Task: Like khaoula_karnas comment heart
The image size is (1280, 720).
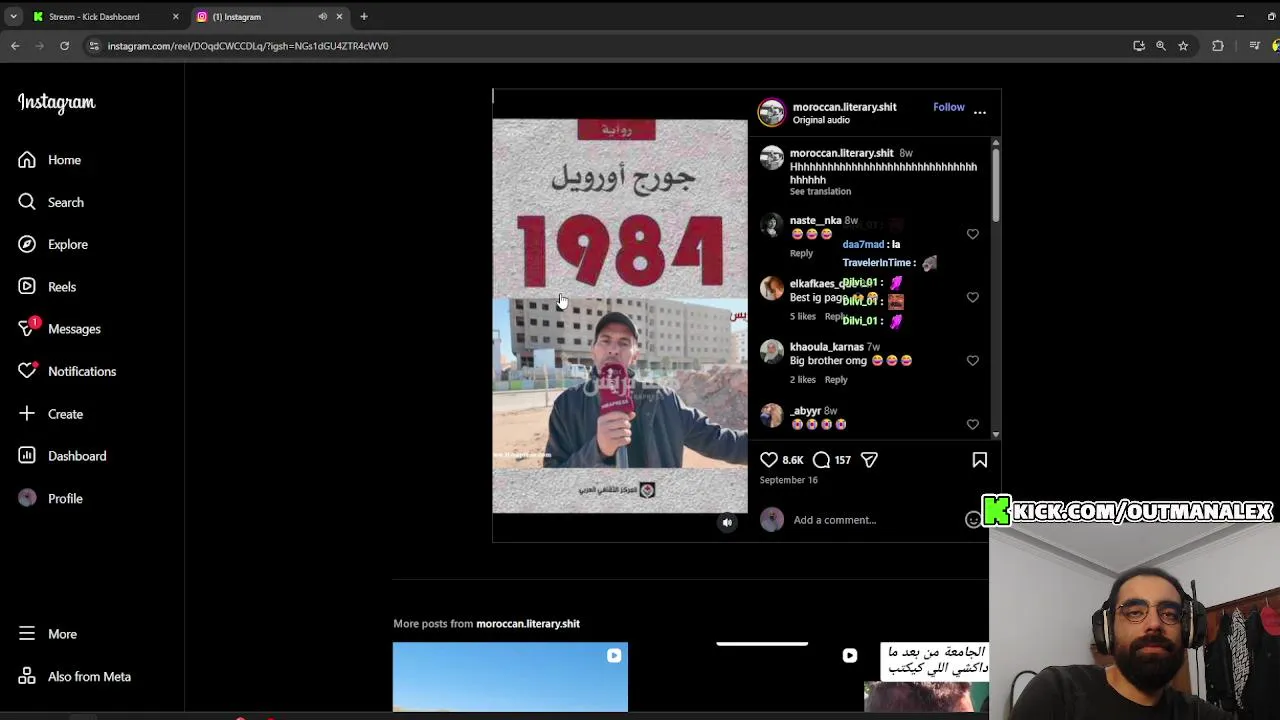Action: (x=973, y=360)
